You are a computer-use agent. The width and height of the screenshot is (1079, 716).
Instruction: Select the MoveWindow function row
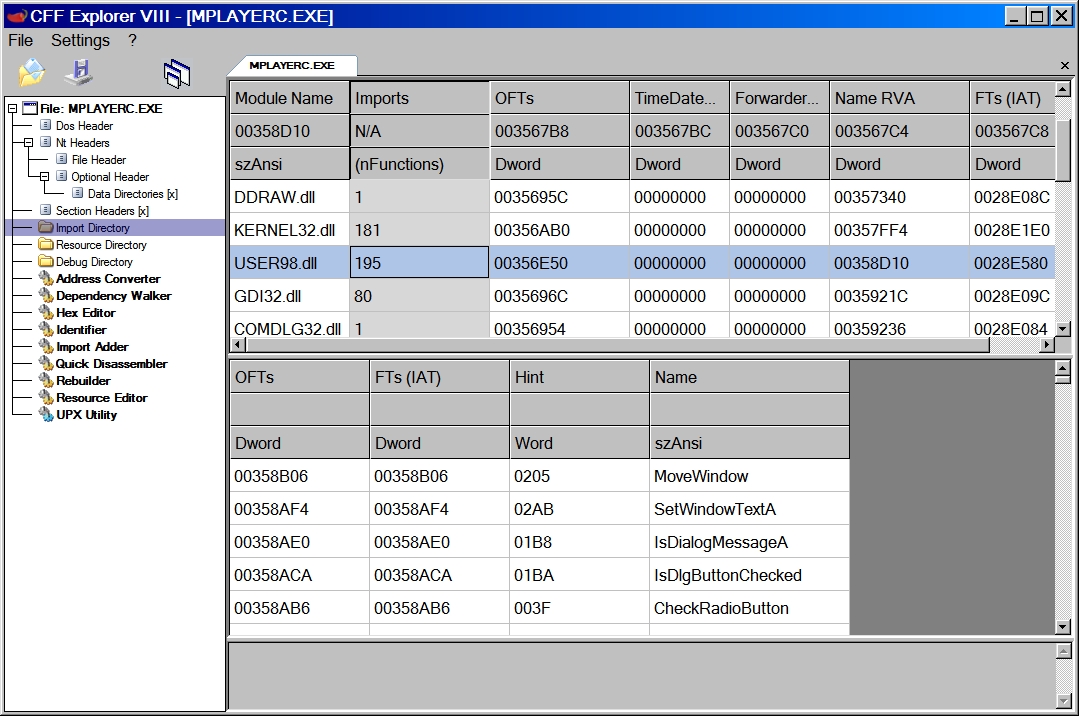tap(540, 476)
